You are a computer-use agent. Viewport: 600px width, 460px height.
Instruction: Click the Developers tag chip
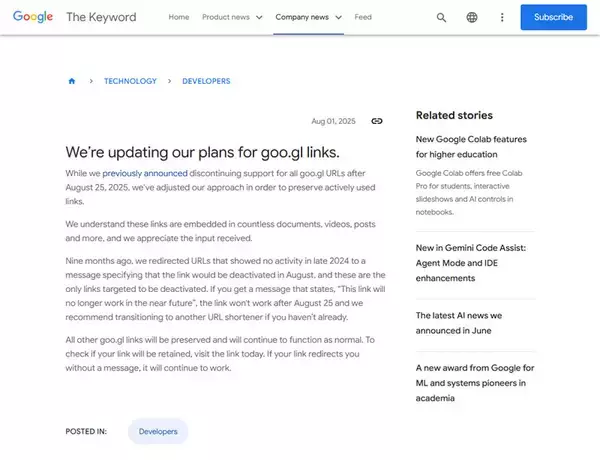(157, 431)
